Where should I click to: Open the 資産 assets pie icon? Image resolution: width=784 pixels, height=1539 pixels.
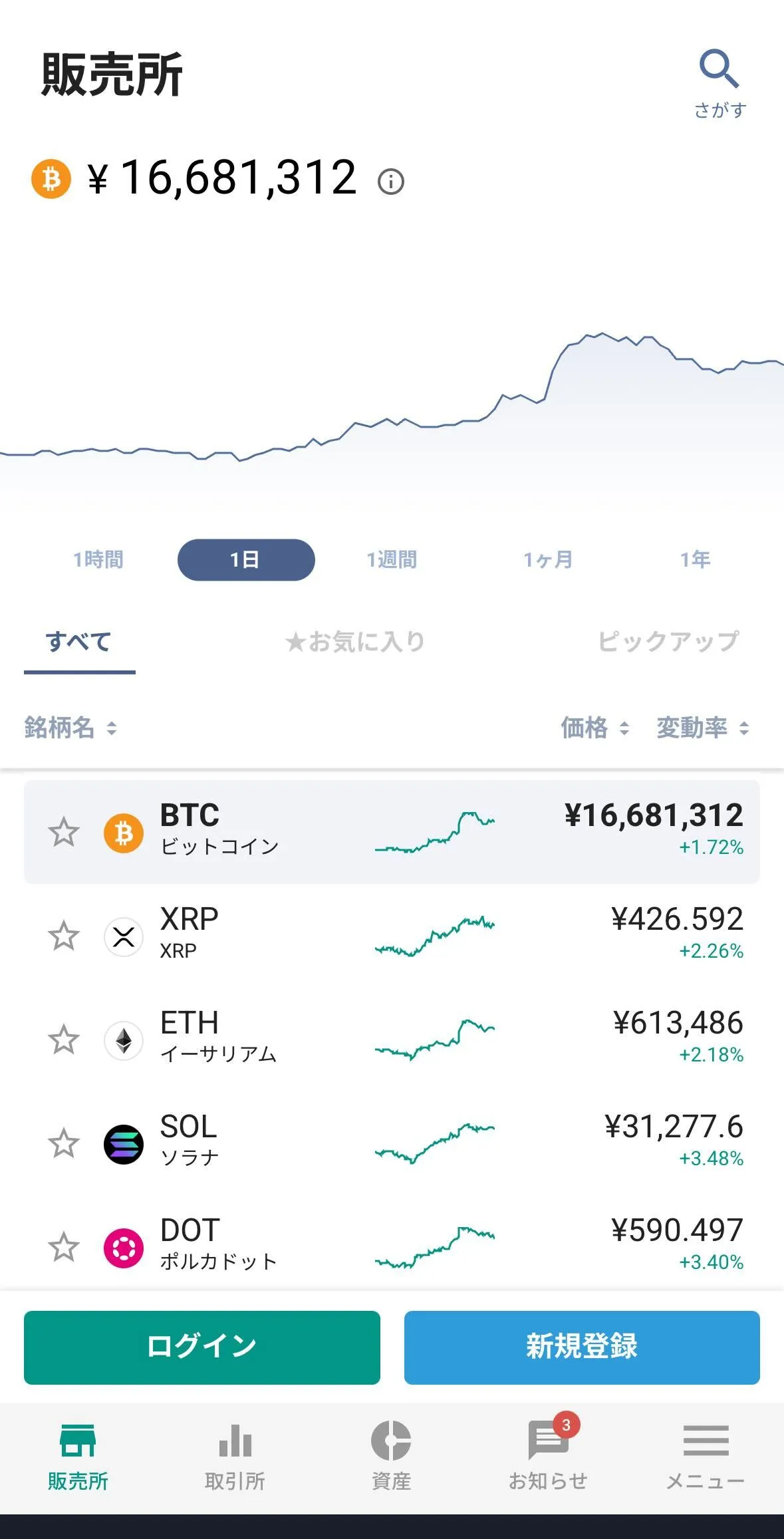point(391,1441)
